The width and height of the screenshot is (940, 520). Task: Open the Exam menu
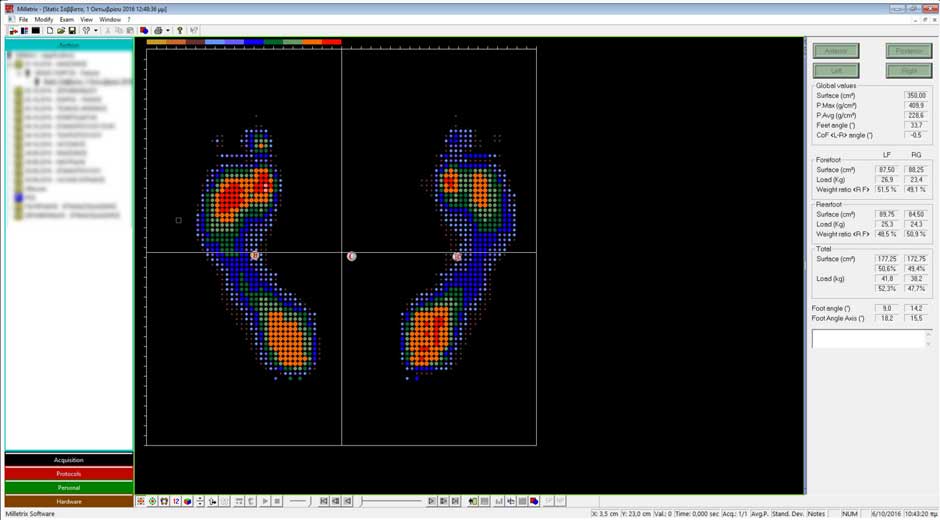(66, 19)
